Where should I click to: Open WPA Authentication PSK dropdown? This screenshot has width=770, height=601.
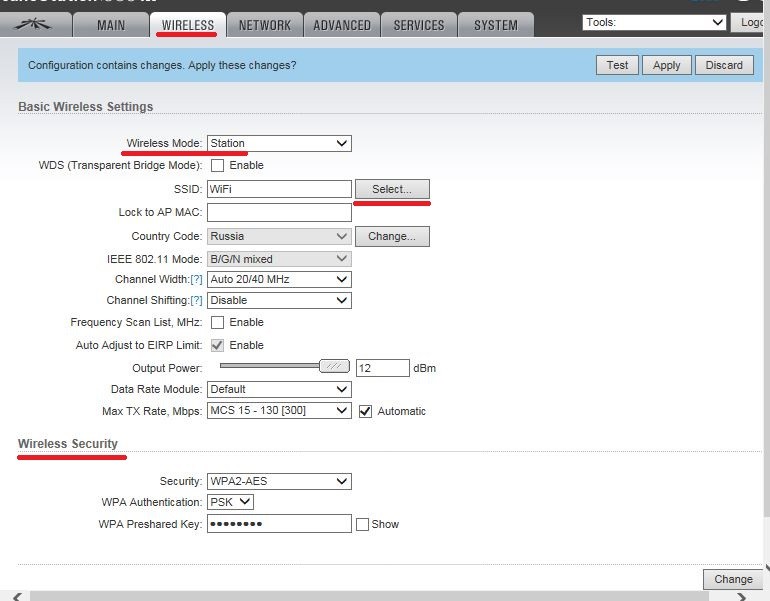pos(230,502)
